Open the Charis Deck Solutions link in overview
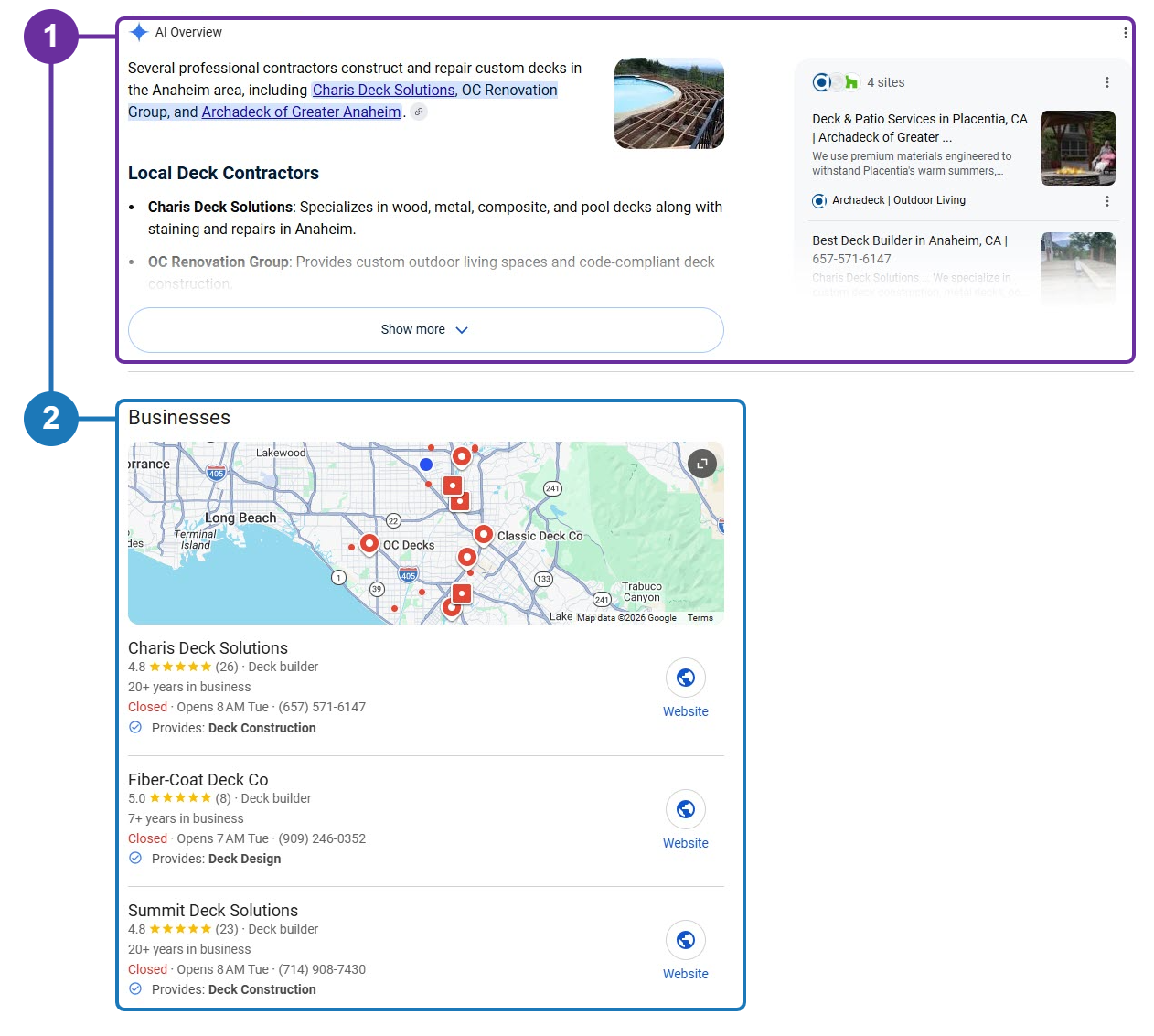 (x=384, y=90)
